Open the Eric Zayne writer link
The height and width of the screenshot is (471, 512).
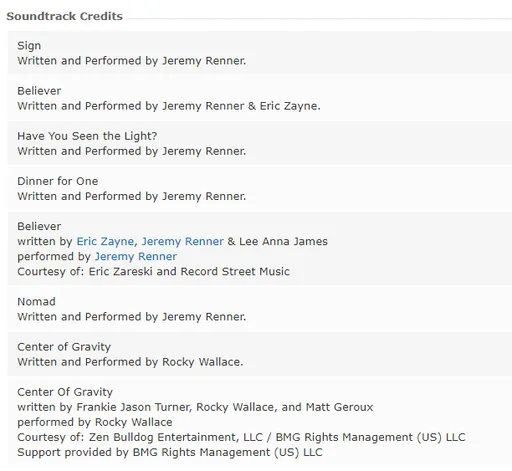point(105,241)
